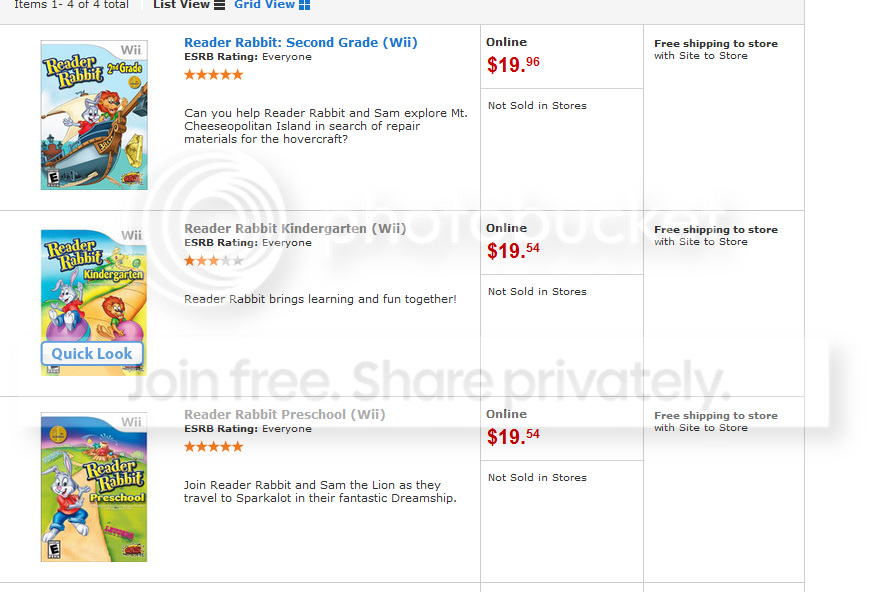Click $19.54 online price for Kindergarten
This screenshot has height=592, width=871.
[513, 251]
